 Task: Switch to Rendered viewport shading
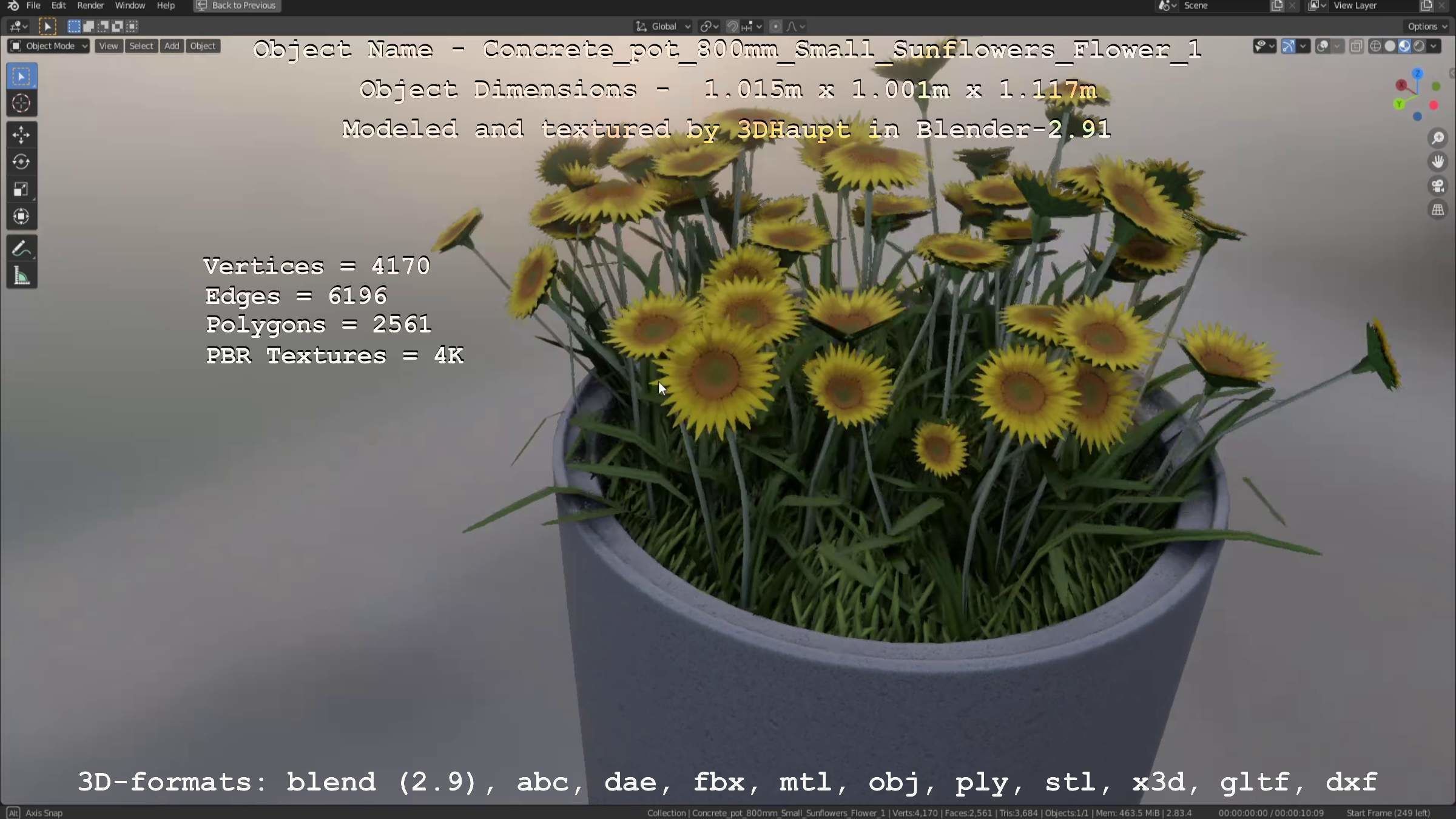click(x=1420, y=46)
